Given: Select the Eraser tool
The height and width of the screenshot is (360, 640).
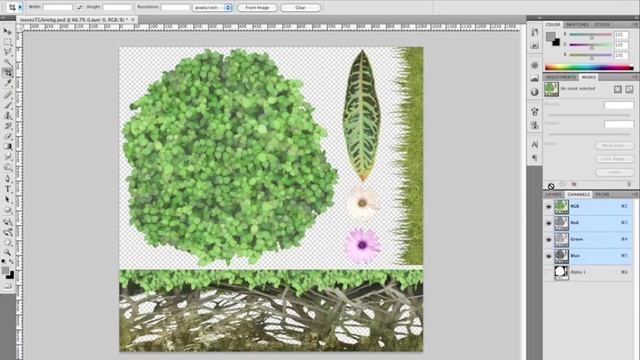Looking at the screenshot, I should pyautogui.click(x=7, y=137).
